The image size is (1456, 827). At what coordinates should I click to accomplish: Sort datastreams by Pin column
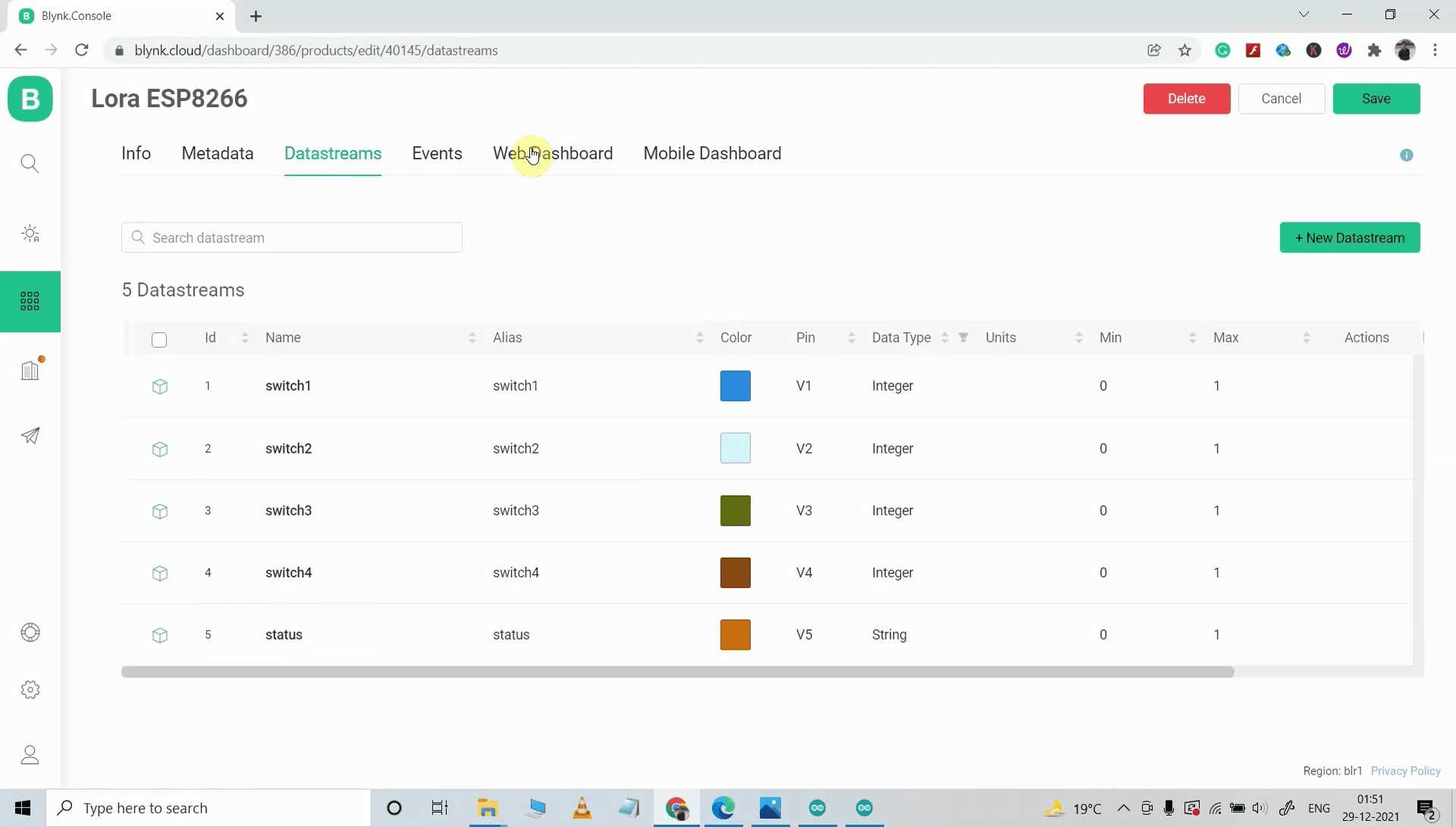coord(851,337)
